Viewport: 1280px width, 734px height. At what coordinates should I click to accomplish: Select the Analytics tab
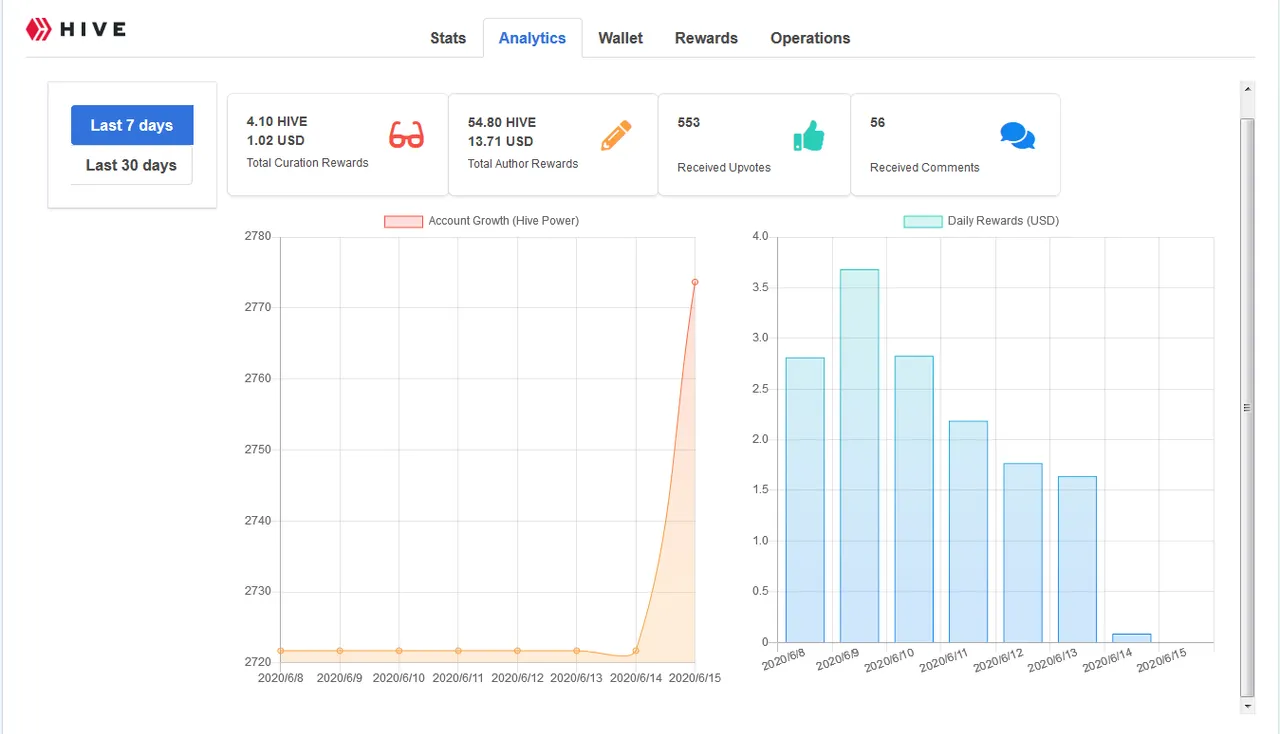click(x=532, y=38)
